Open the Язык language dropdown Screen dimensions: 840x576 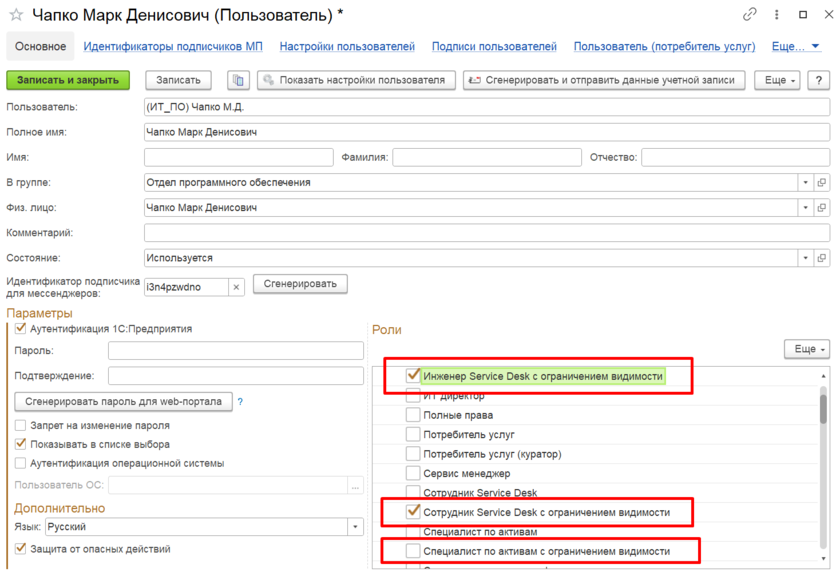(356, 527)
